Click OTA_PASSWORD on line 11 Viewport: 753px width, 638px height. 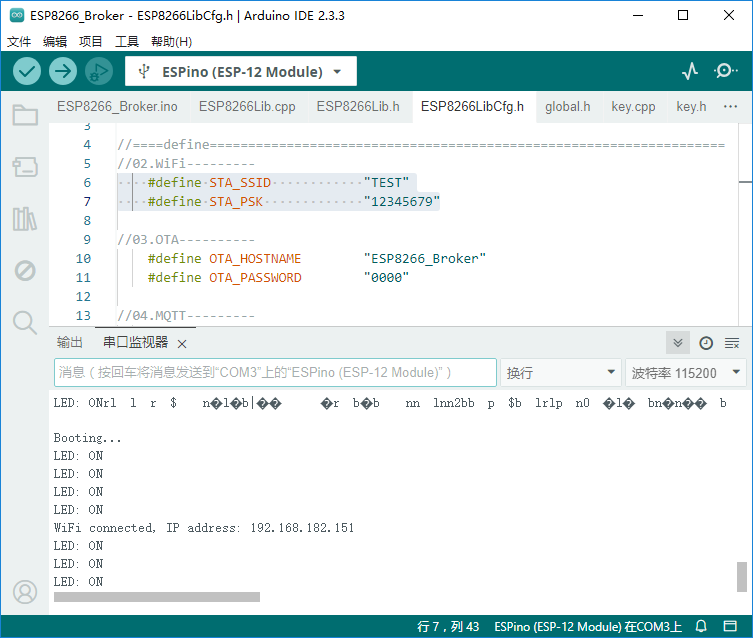pos(255,278)
